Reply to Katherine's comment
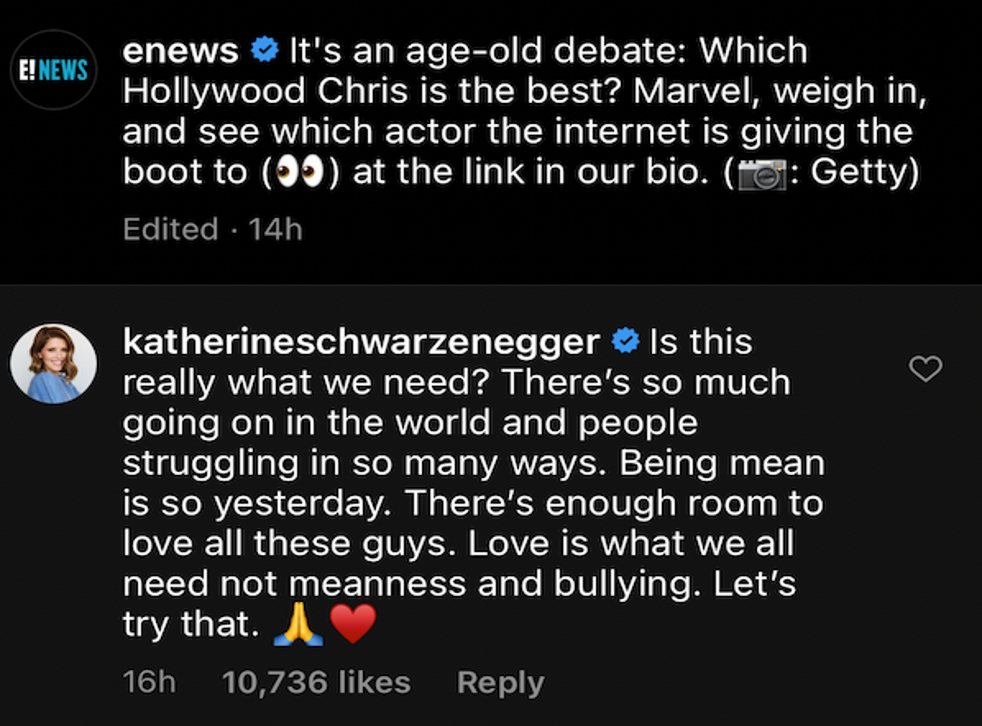Screen dimensions: 982x726 coord(500,682)
